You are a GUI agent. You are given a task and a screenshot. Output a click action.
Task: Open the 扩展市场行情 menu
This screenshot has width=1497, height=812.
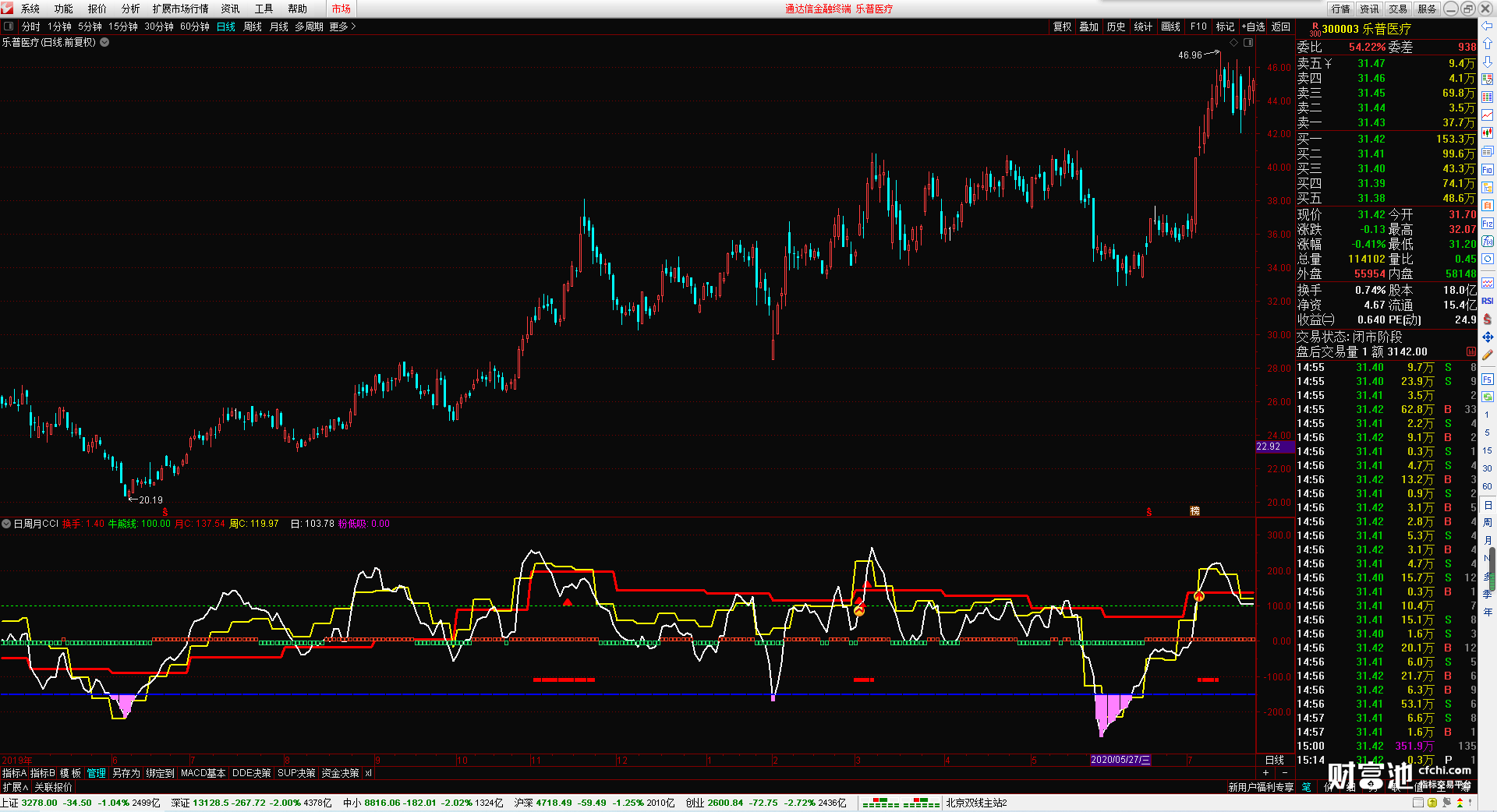click(181, 9)
